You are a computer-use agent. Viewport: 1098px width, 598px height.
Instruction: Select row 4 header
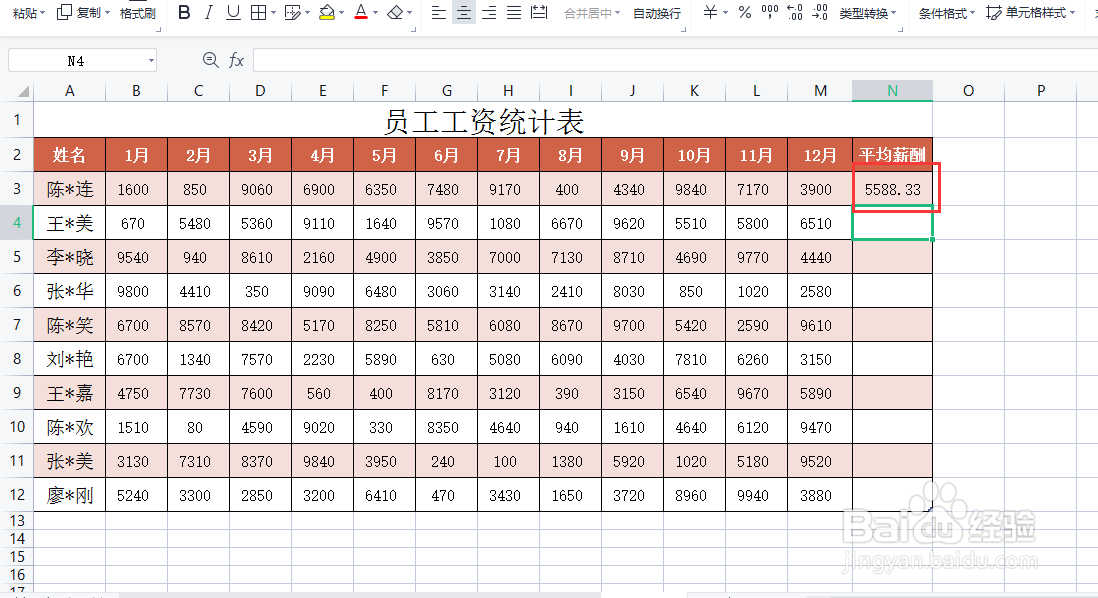coord(17,223)
